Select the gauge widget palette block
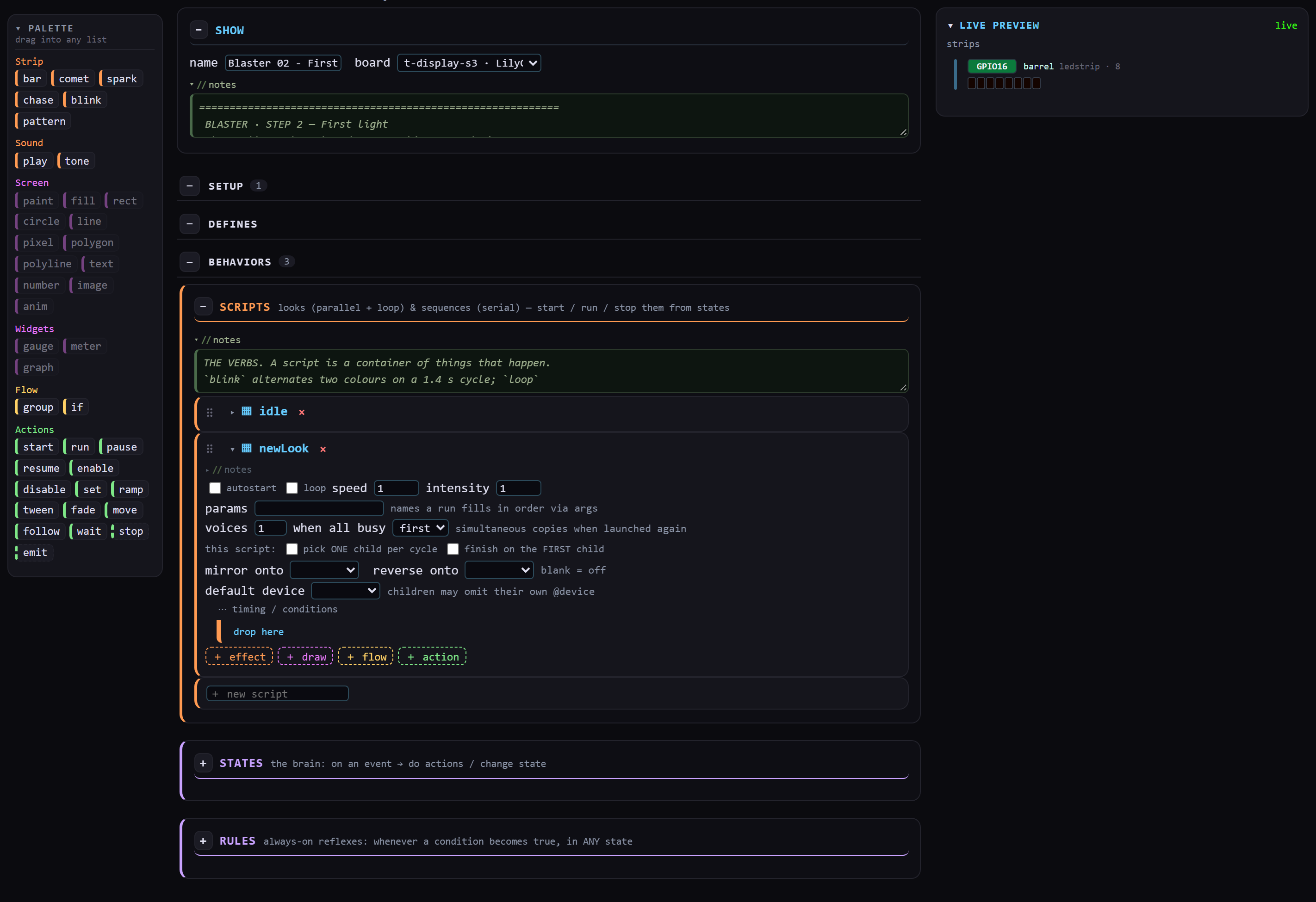1316x902 pixels. (37, 346)
